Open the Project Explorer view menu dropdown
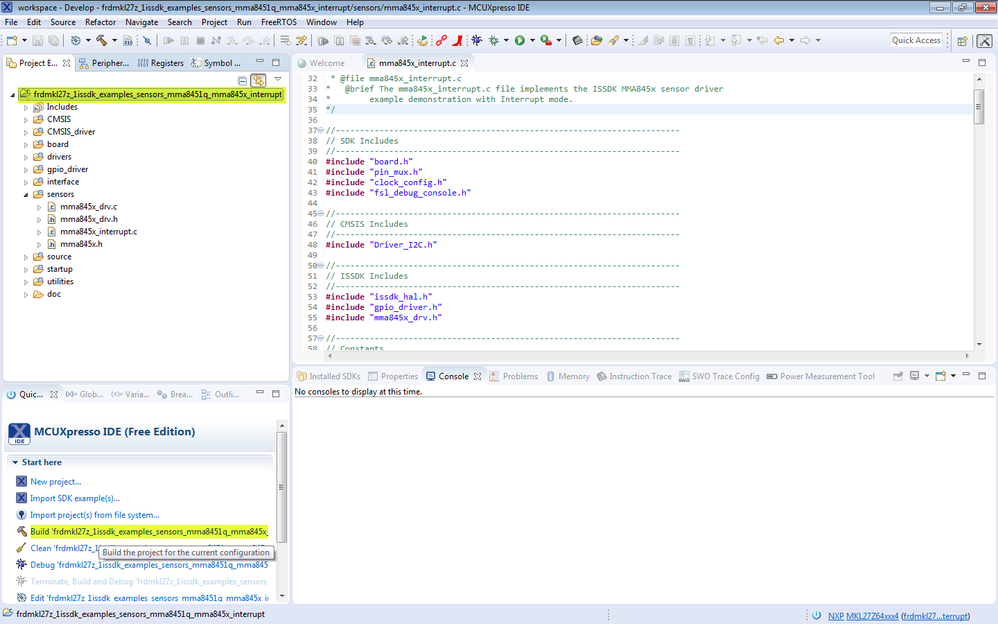 (x=278, y=80)
